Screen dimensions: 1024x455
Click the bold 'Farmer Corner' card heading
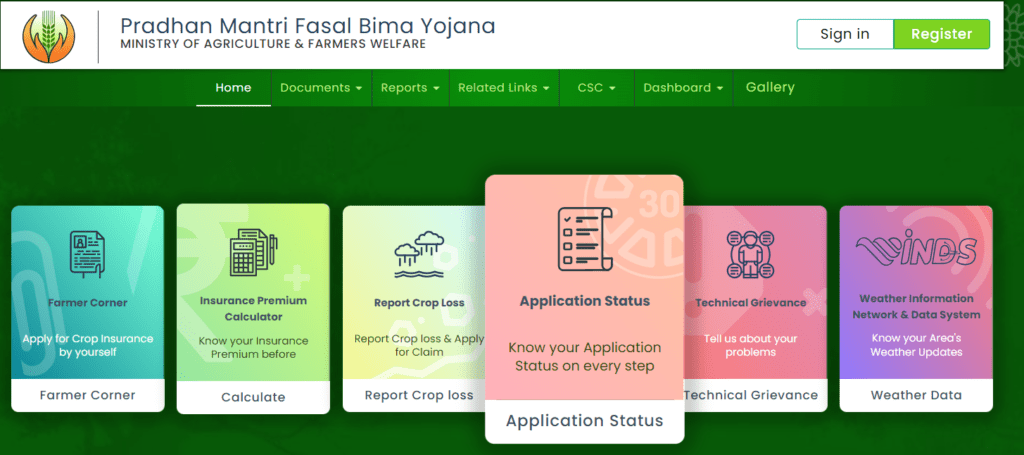[x=88, y=303]
